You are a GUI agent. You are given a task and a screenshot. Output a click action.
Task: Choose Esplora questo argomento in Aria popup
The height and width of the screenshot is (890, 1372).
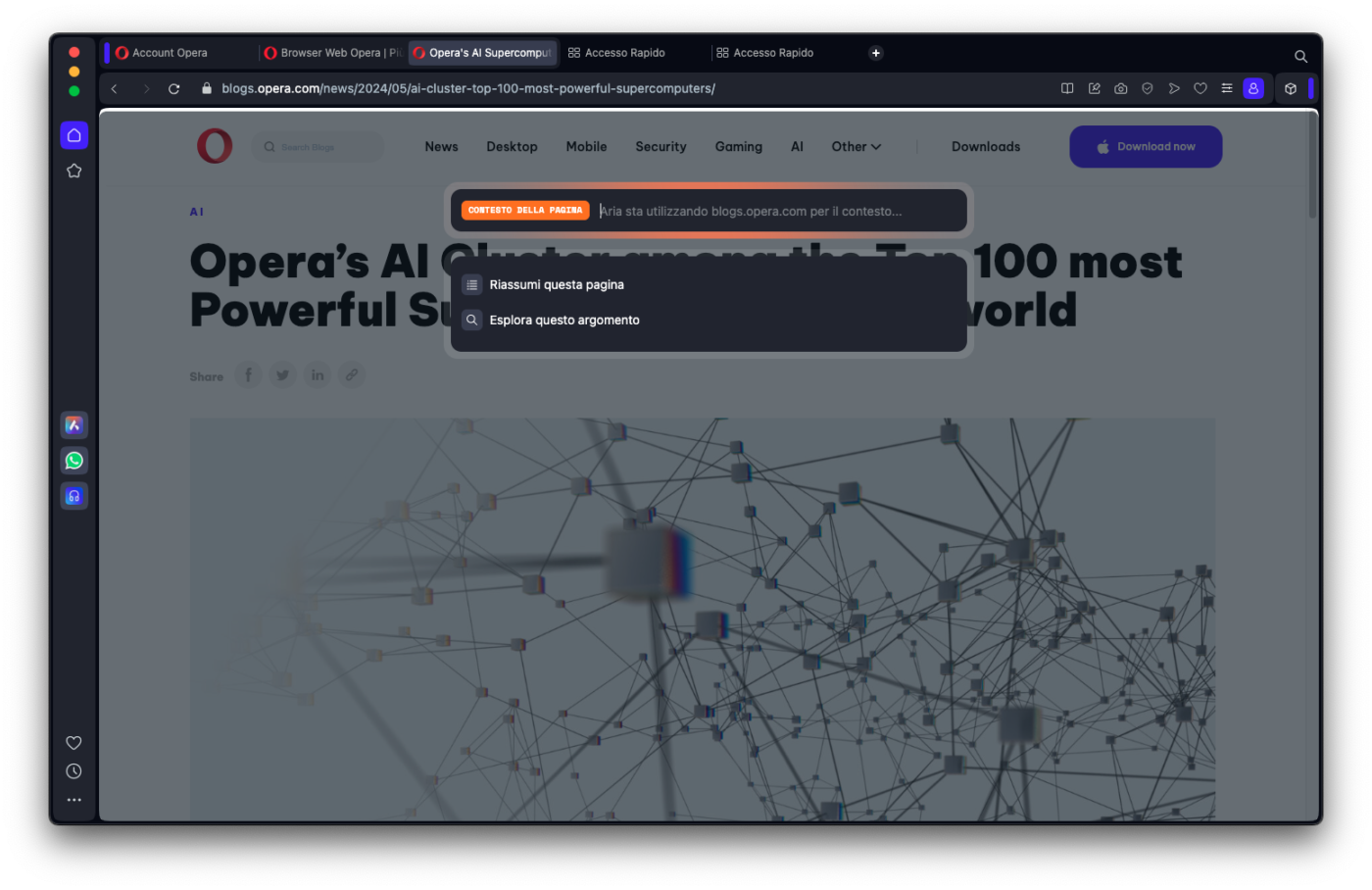709,321
